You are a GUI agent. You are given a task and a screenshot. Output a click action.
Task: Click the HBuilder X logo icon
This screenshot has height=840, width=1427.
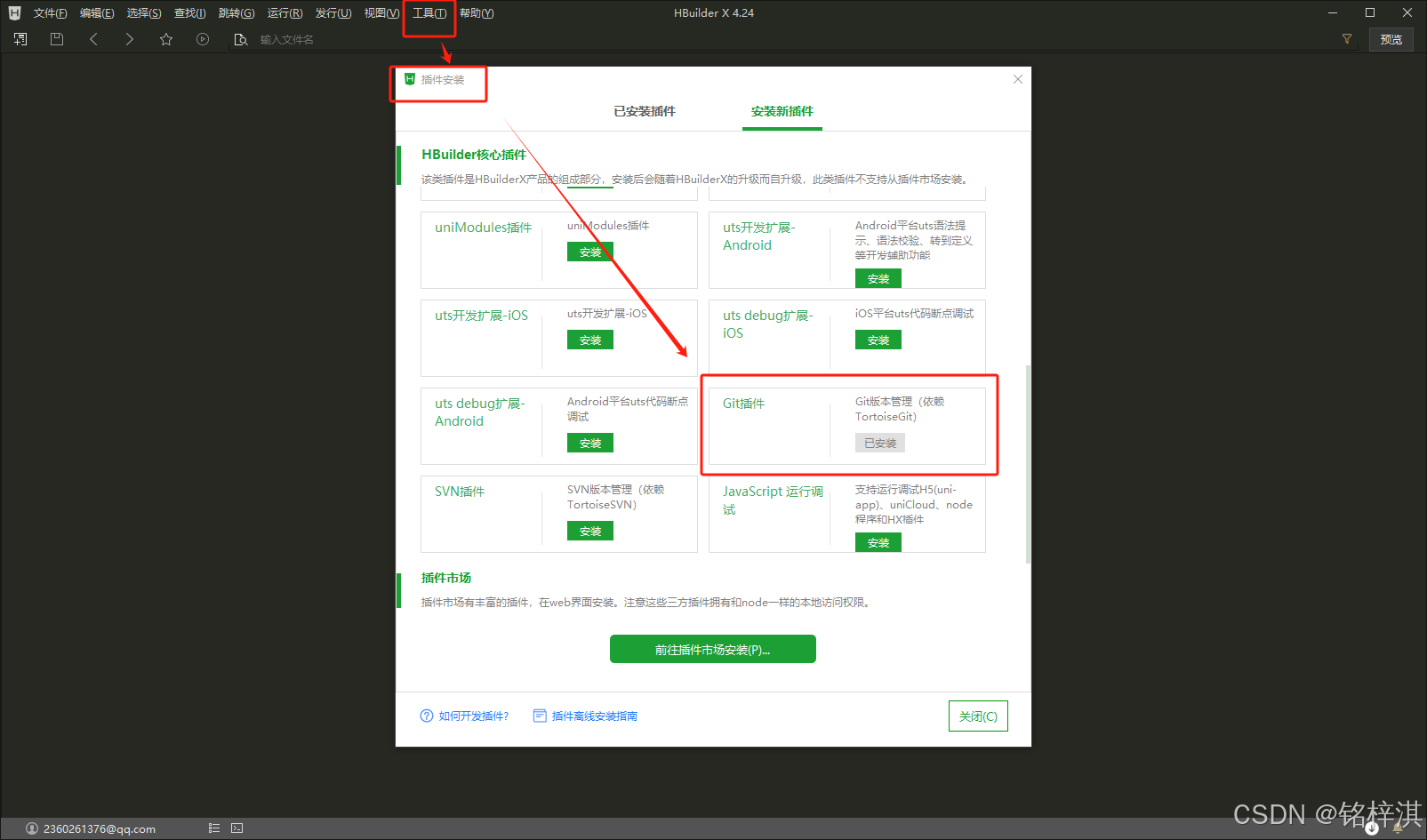pyautogui.click(x=14, y=12)
